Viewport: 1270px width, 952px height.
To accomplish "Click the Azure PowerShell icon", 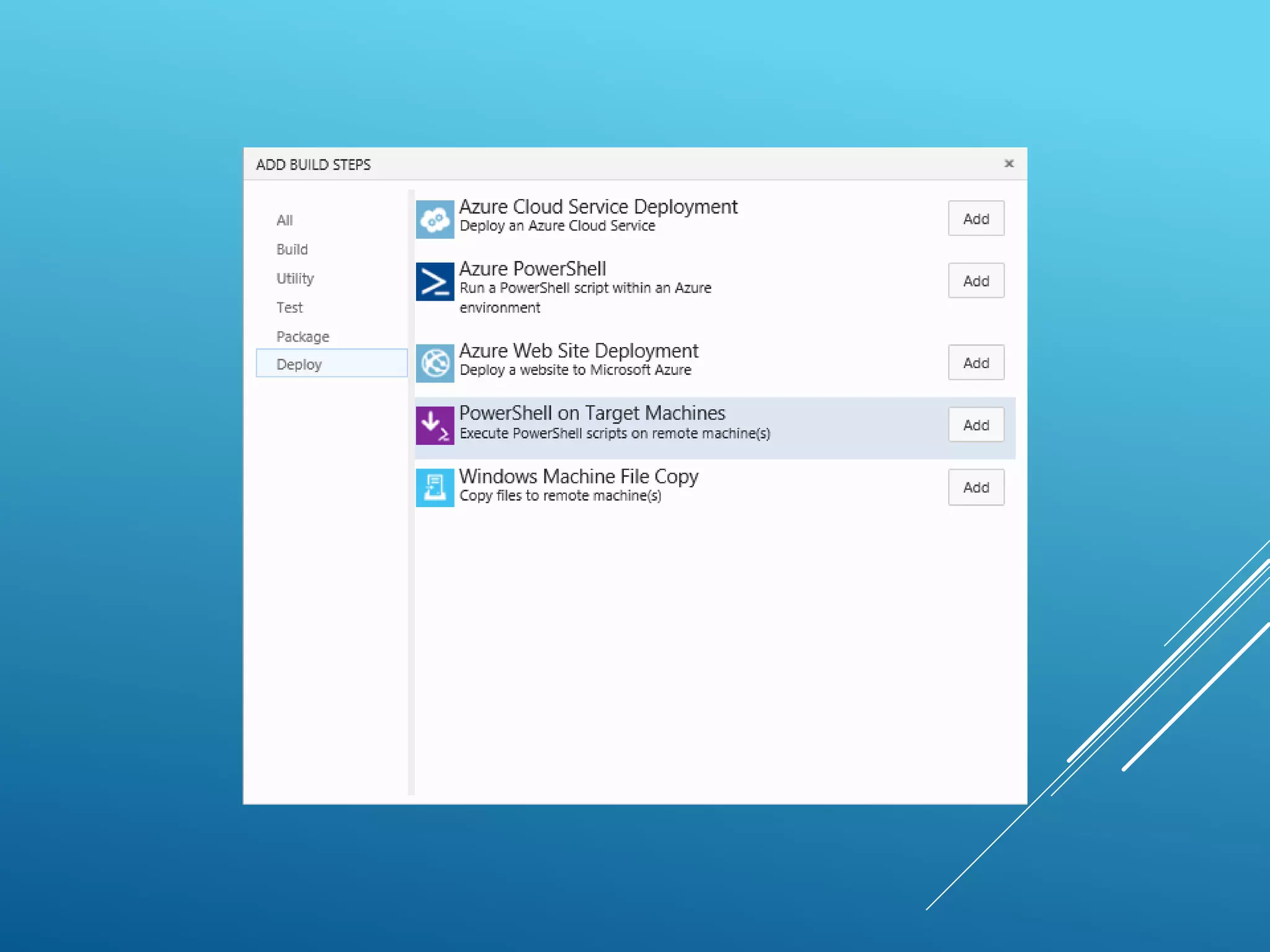I will (x=435, y=281).
